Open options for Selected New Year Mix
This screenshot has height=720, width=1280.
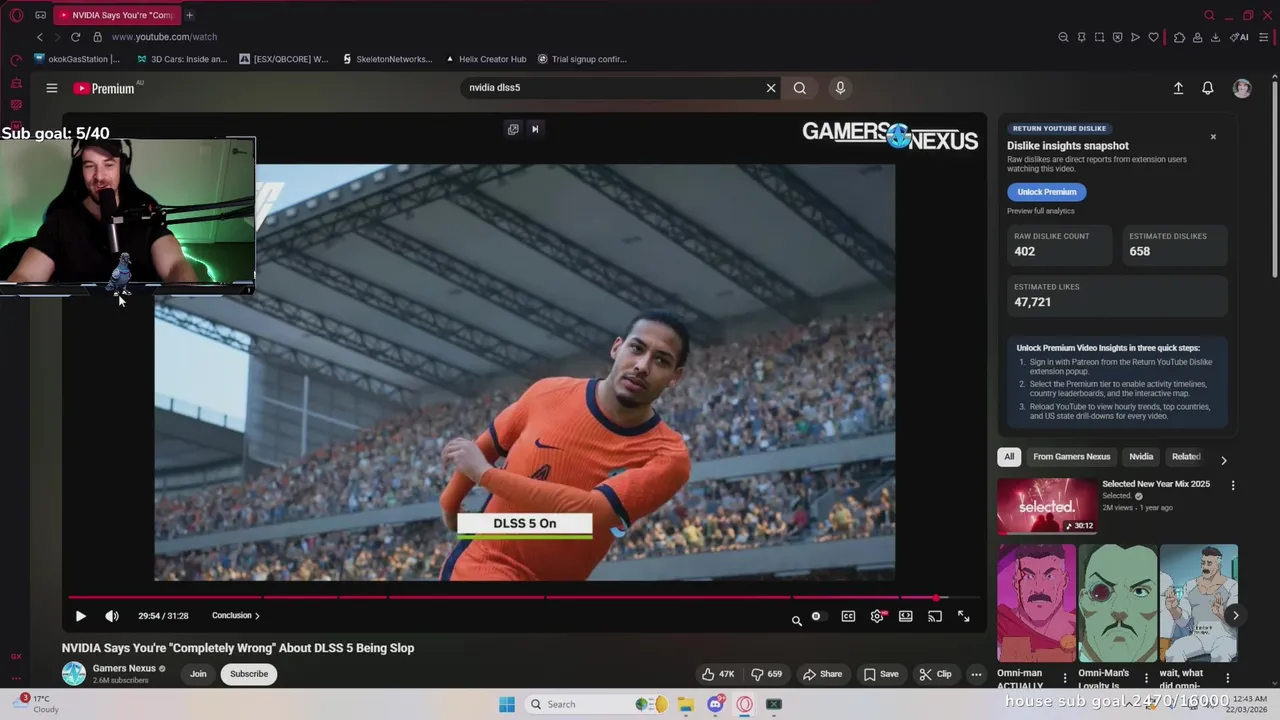pos(1233,485)
